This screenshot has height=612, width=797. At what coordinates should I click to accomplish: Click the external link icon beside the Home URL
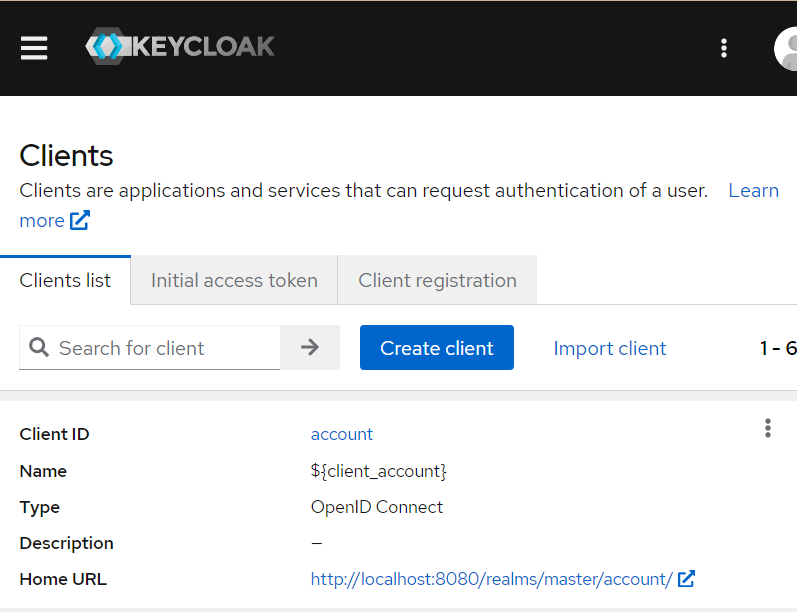(686, 579)
